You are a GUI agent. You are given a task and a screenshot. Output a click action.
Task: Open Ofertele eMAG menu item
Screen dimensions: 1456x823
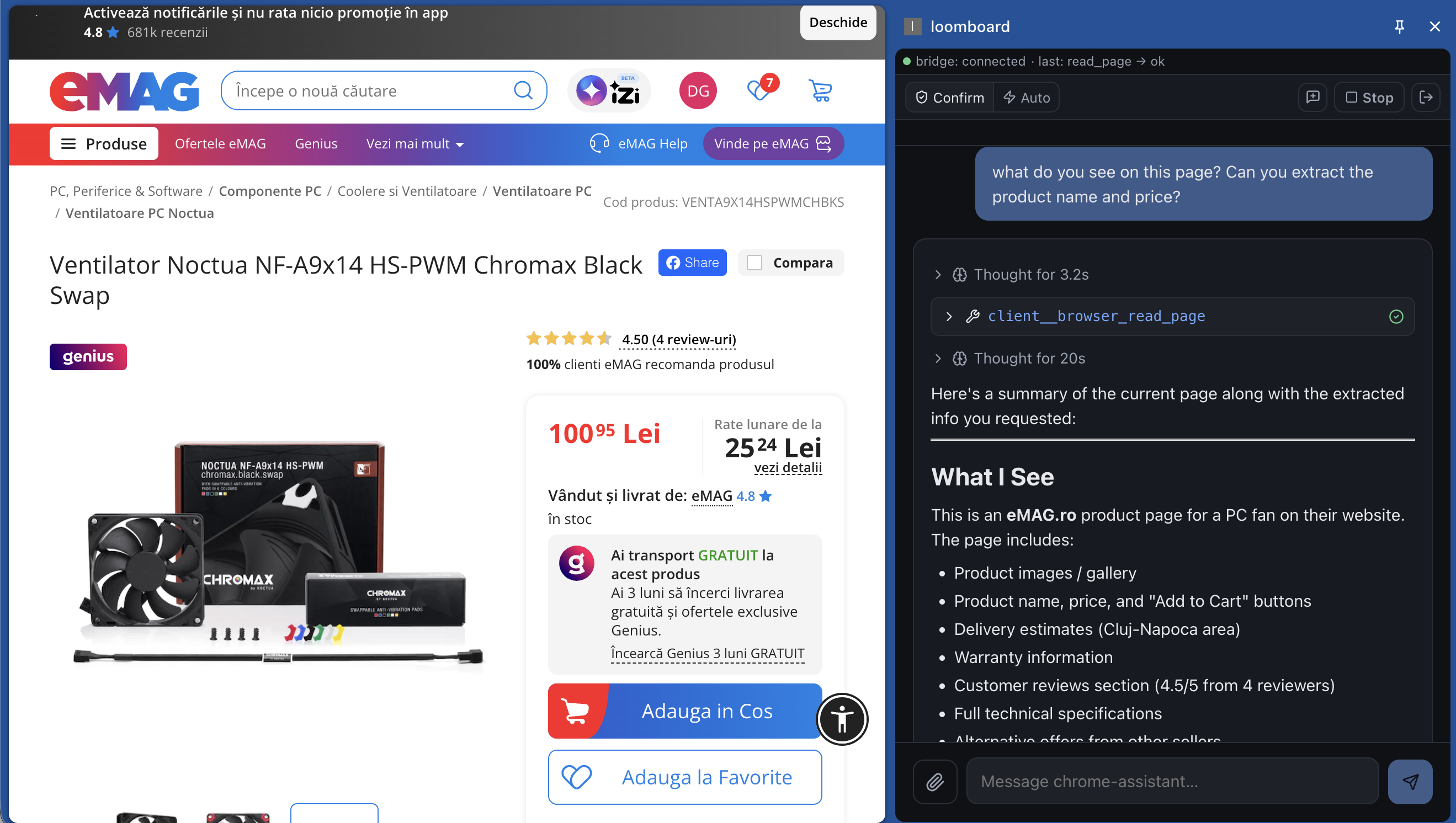221,143
